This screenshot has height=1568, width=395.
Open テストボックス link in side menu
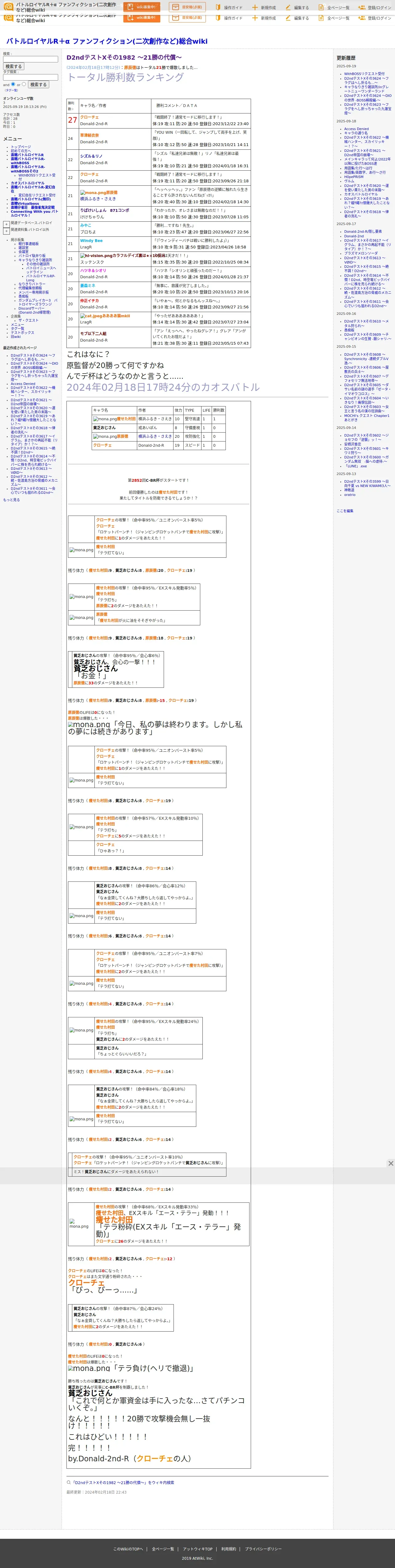click(22, 332)
